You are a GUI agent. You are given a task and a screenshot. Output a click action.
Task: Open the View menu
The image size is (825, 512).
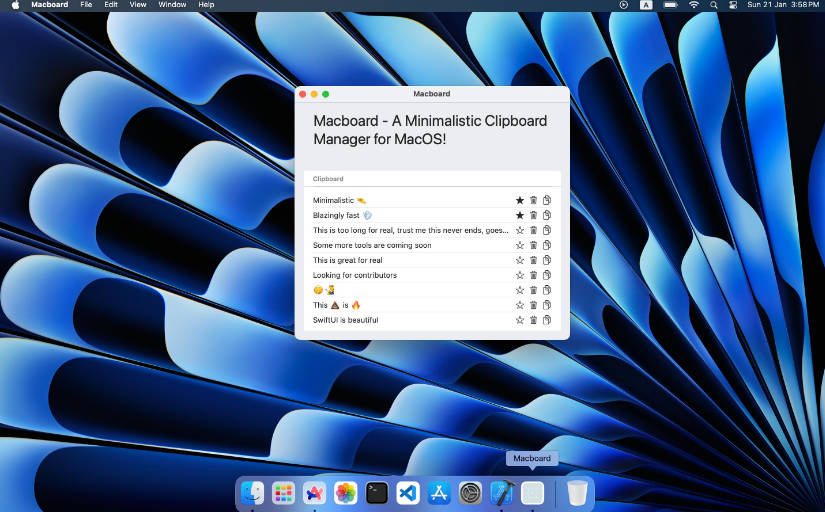[138, 5]
